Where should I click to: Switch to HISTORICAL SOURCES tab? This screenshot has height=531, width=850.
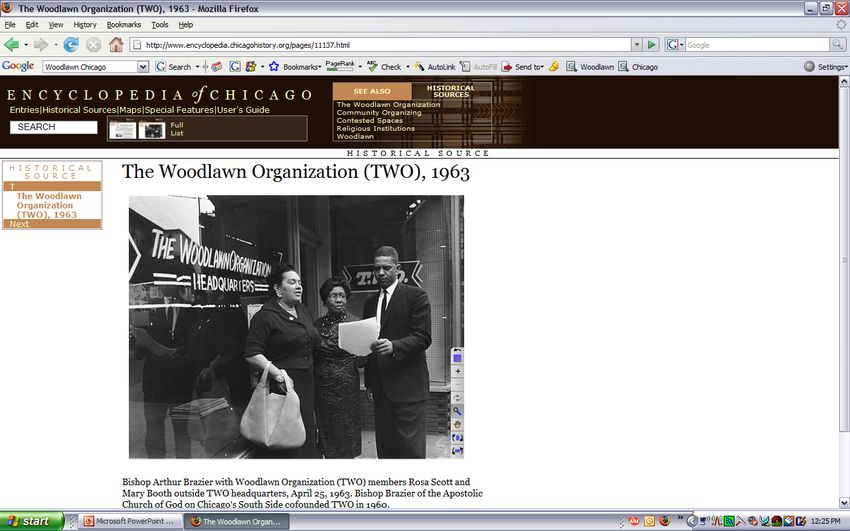point(451,91)
